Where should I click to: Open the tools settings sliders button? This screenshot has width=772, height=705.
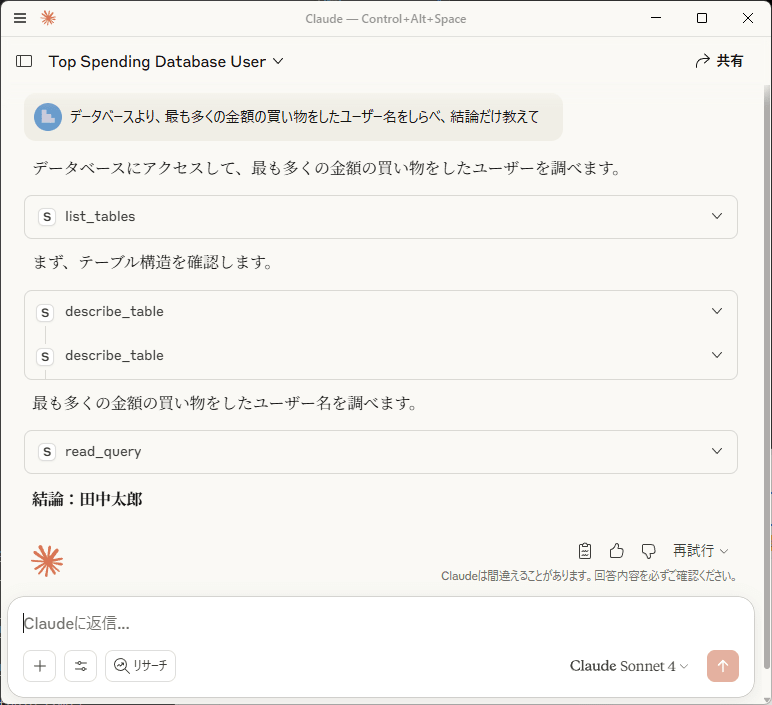click(81, 666)
